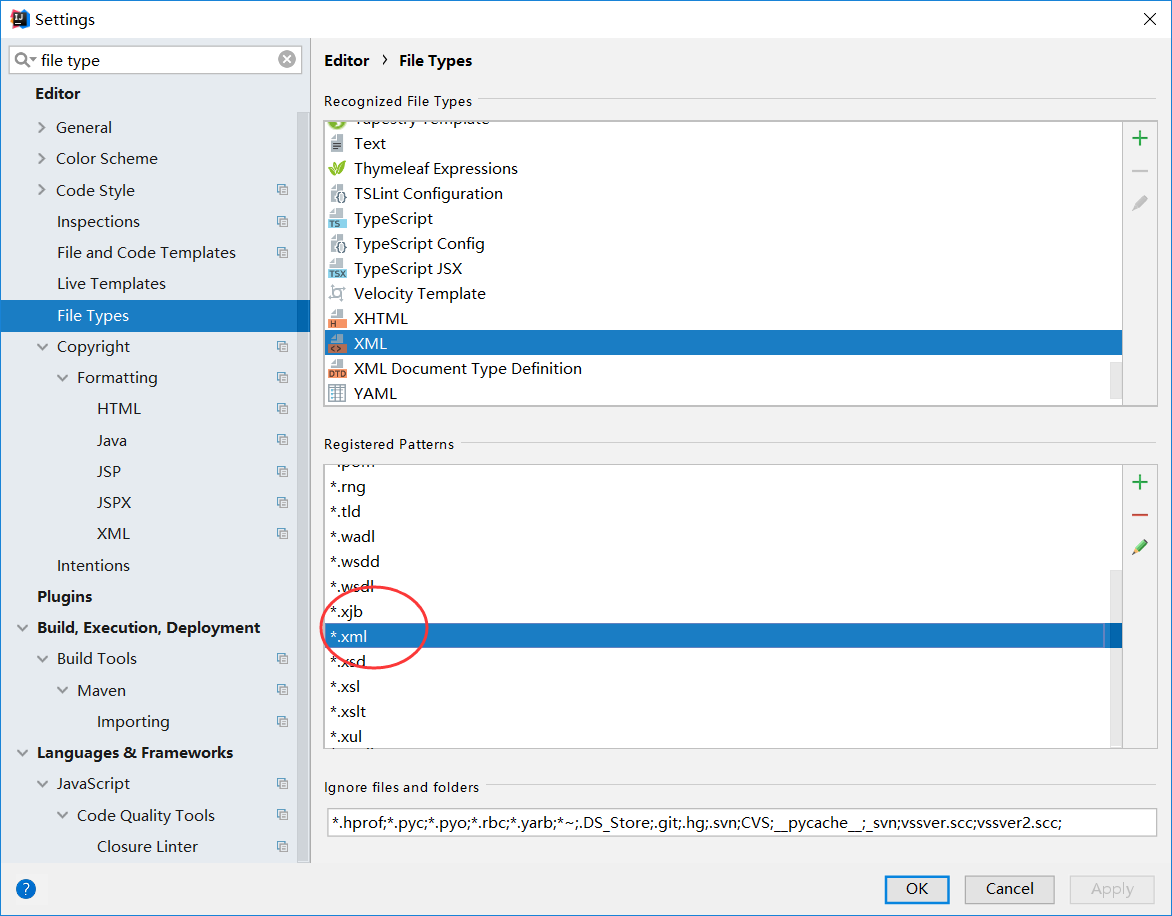Click the Text file type icon
The height and width of the screenshot is (916, 1172).
coord(337,143)
